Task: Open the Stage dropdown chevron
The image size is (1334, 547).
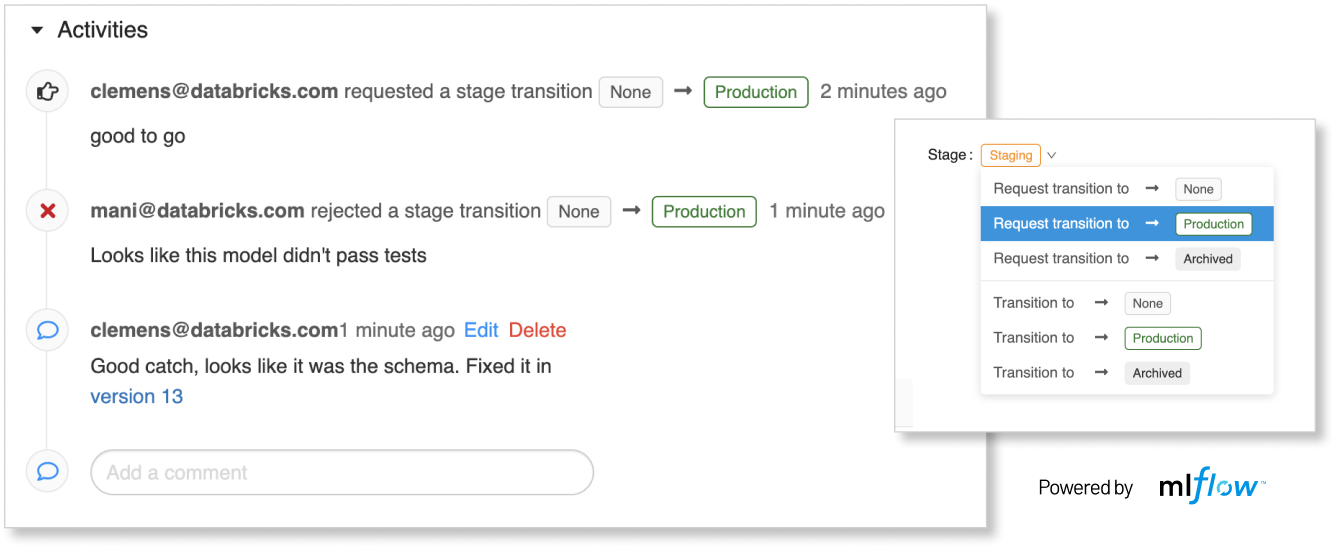Action: pyautogui.click(x=1052, y=156)
